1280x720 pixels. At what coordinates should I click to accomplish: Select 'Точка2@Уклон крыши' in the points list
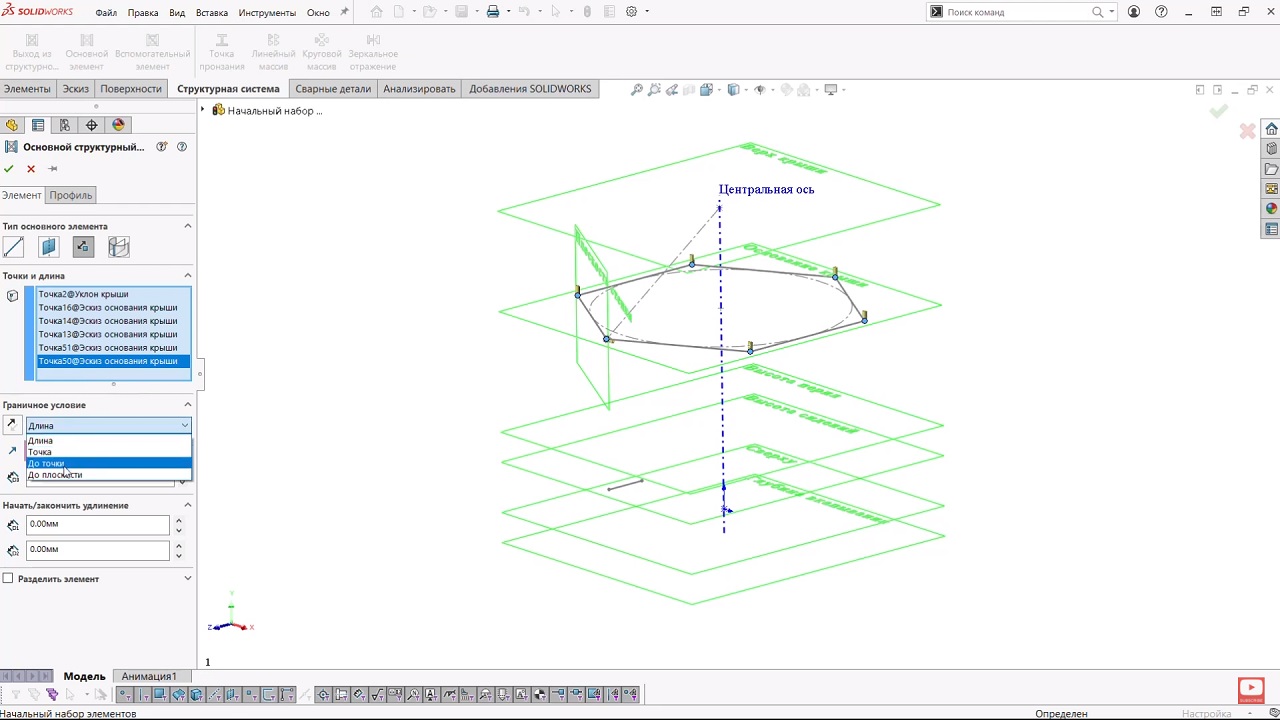point(84,295)
